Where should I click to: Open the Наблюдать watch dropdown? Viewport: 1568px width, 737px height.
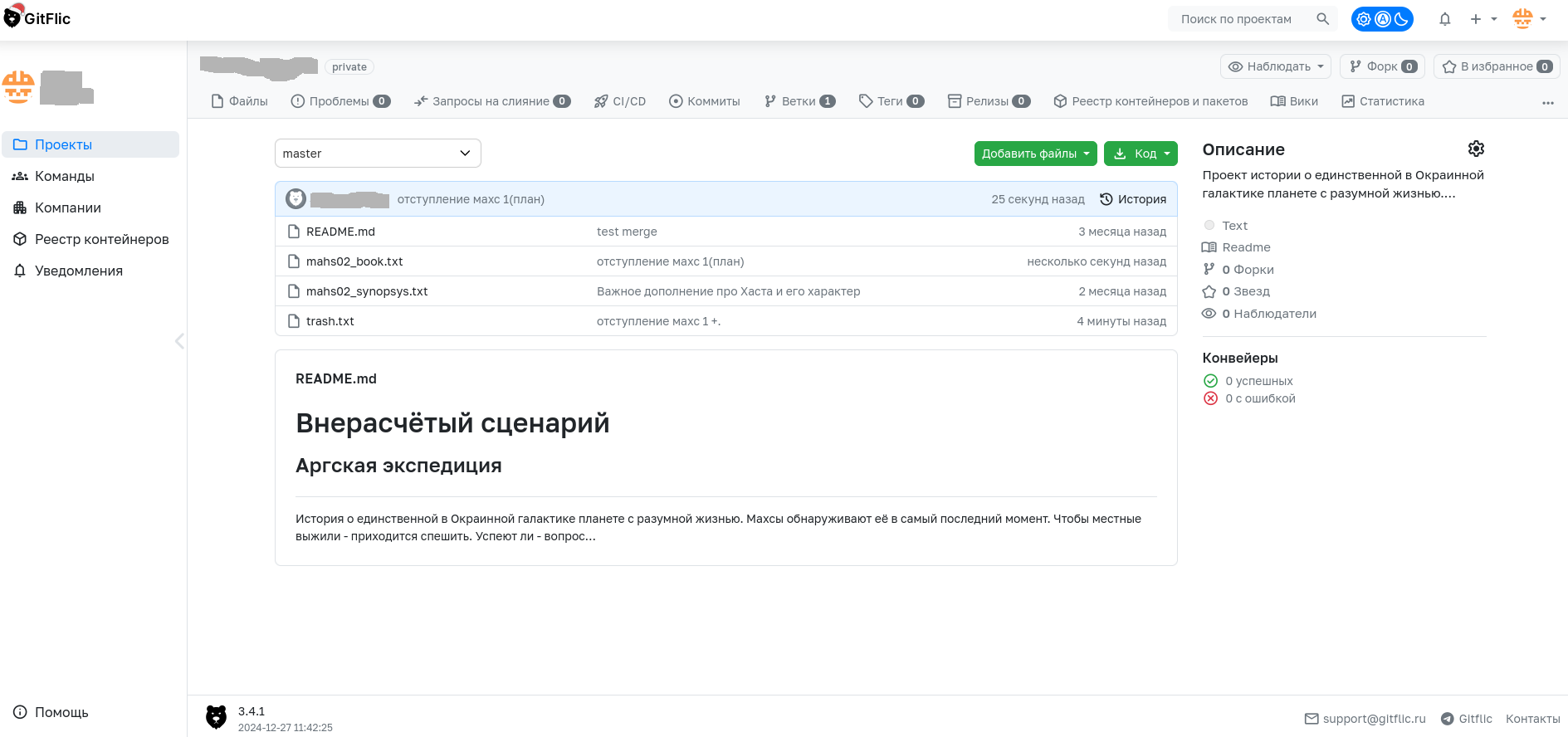[1276, 66]
